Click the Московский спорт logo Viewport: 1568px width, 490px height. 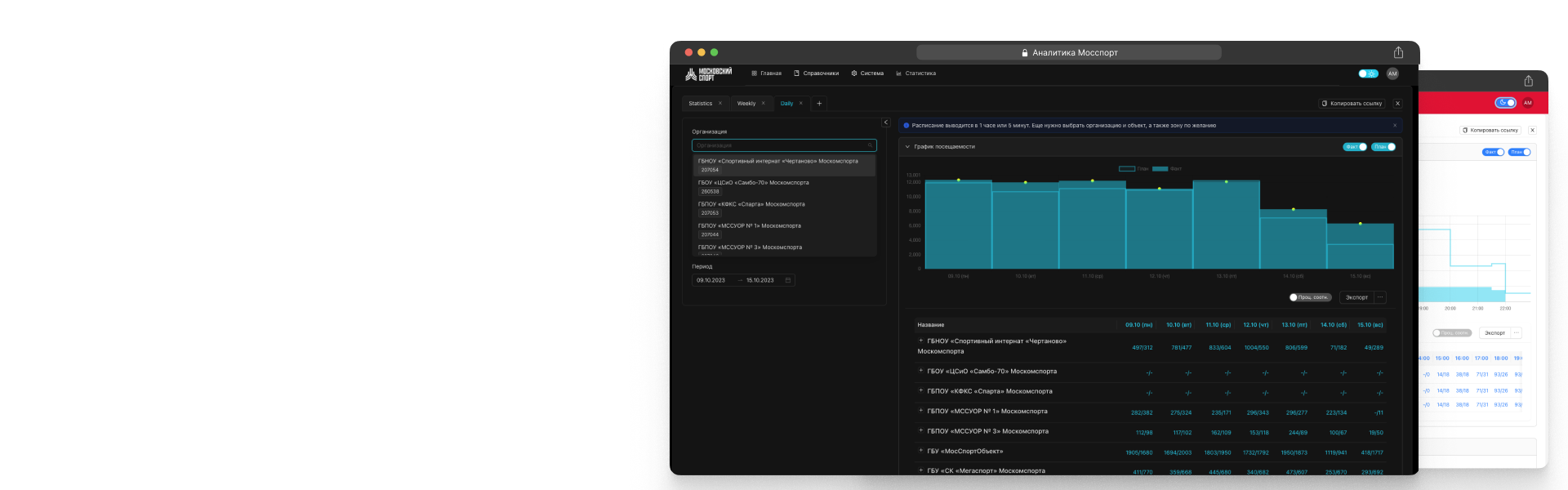point(708,74)
